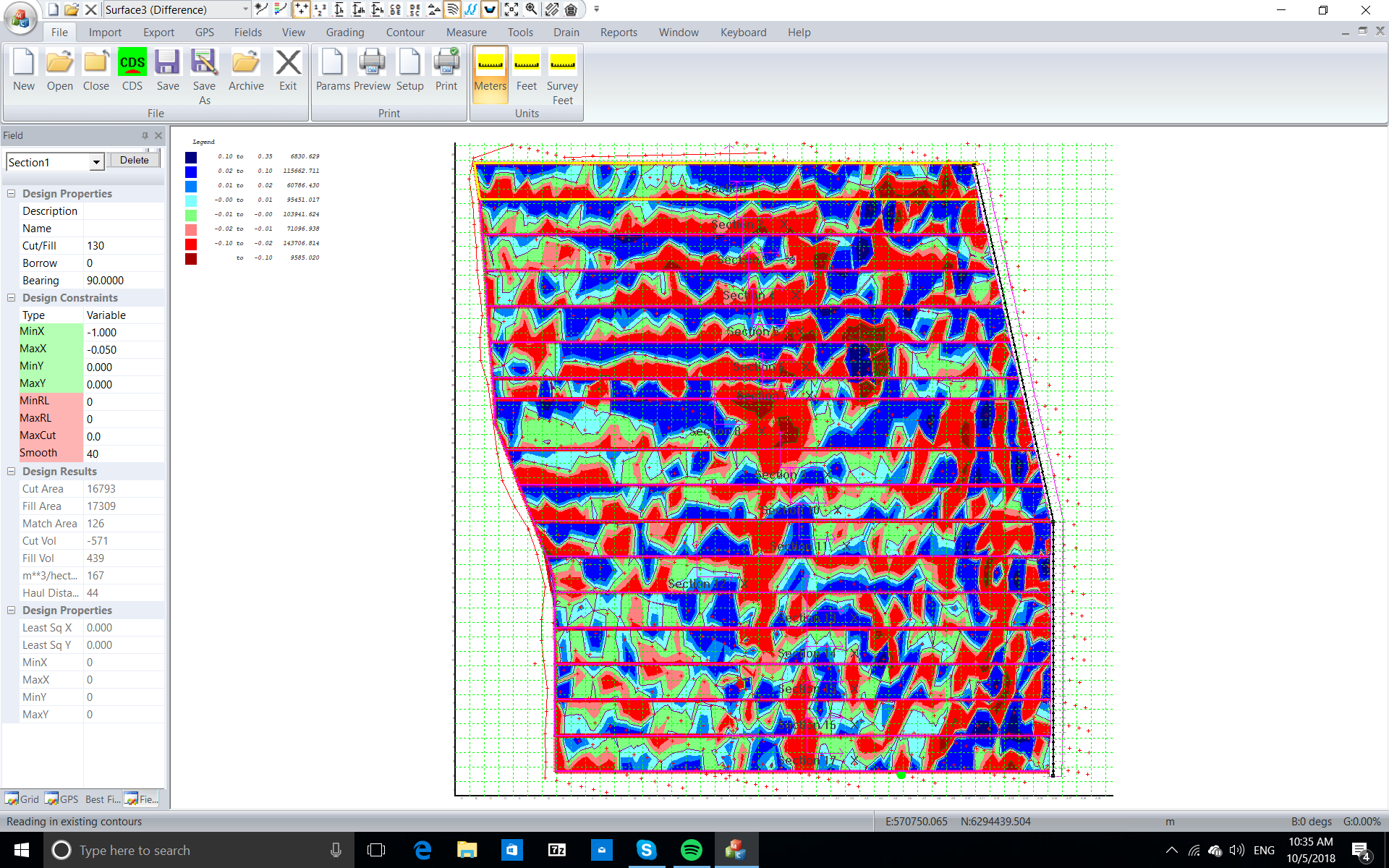This screenshot has height=868, width=1389.
Task: Open Spotify from the taskbar
Action: click(691, 850)
